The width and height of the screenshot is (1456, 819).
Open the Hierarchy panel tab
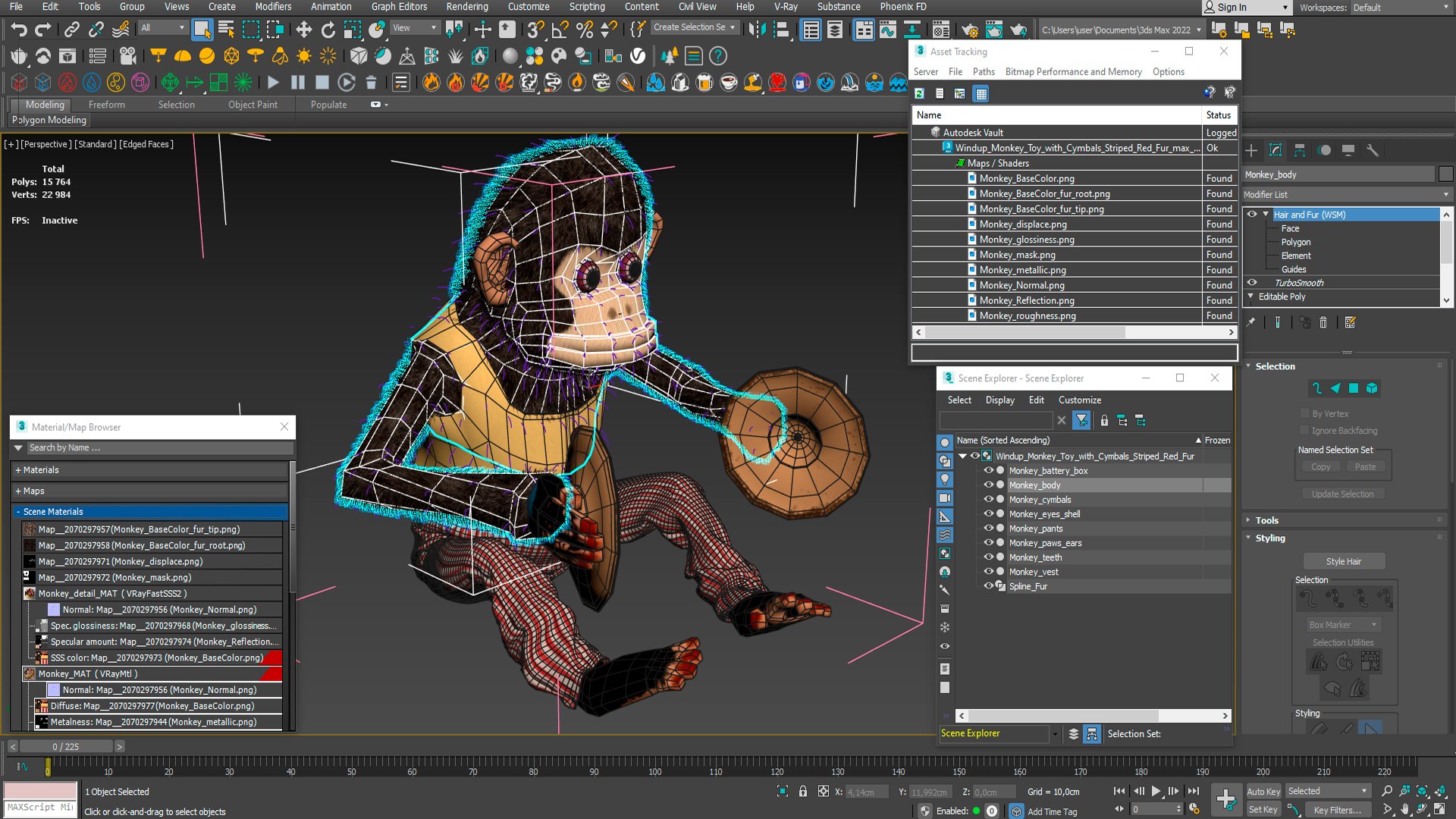pos(1300,150)
